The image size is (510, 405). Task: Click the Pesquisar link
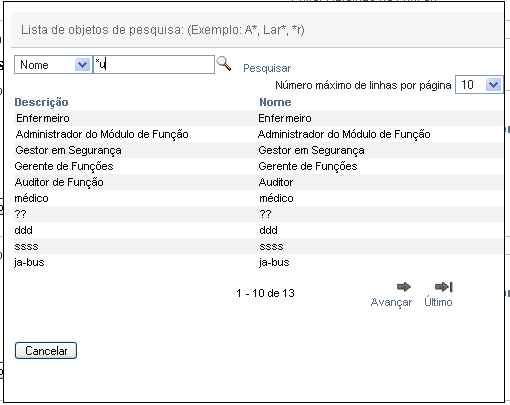point(267,68)
